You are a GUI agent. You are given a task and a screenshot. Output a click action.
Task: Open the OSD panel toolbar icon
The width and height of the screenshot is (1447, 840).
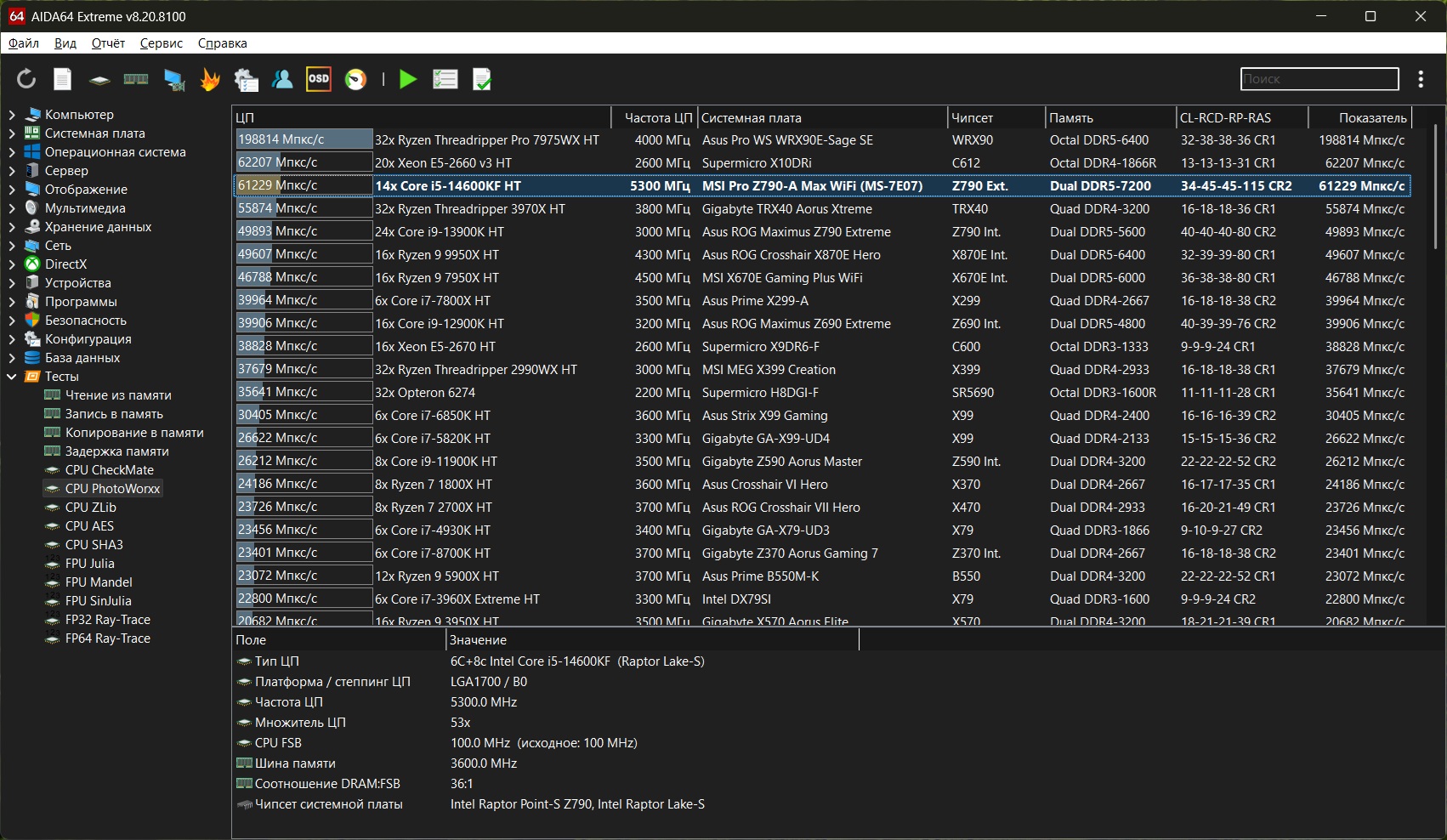click(x=319, y=79)
